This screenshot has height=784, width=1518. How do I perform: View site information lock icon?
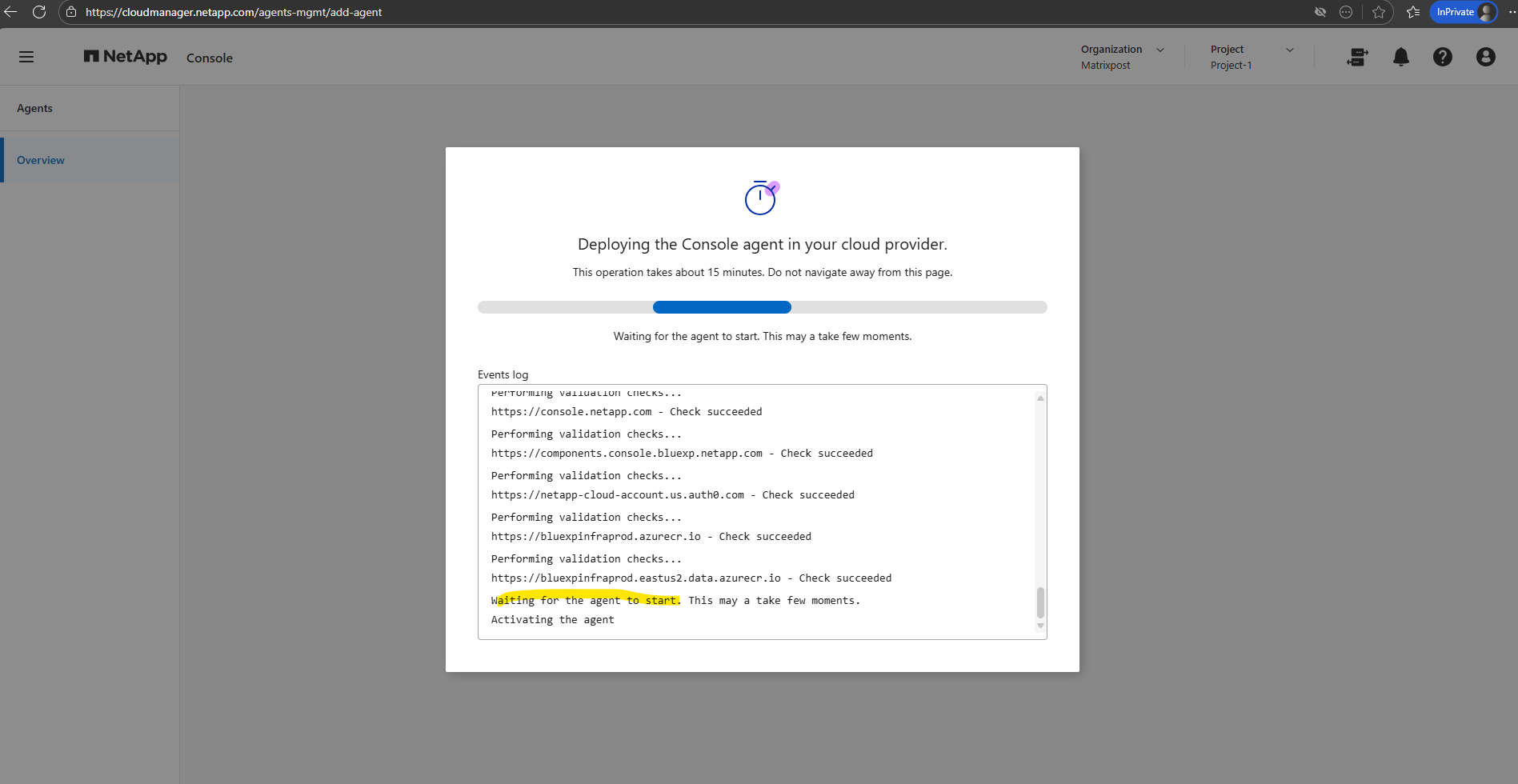point(71,12)
